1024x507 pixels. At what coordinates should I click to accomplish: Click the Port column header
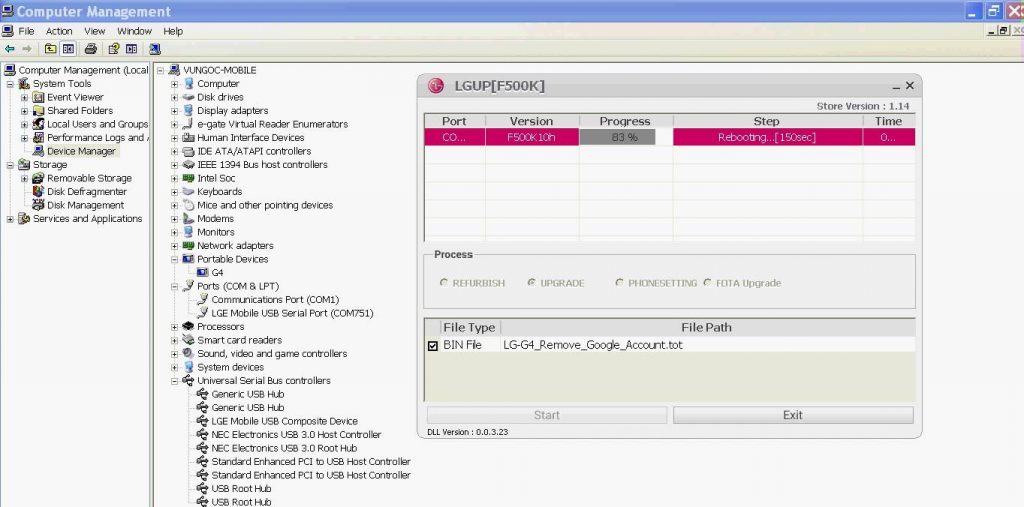[x=455, y=121]
